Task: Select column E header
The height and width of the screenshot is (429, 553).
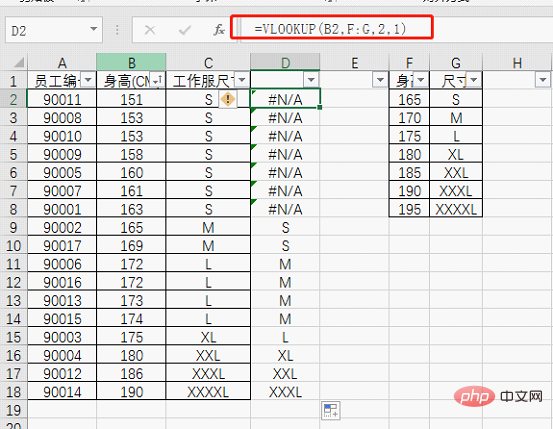Action: click(x=354, y=62)
